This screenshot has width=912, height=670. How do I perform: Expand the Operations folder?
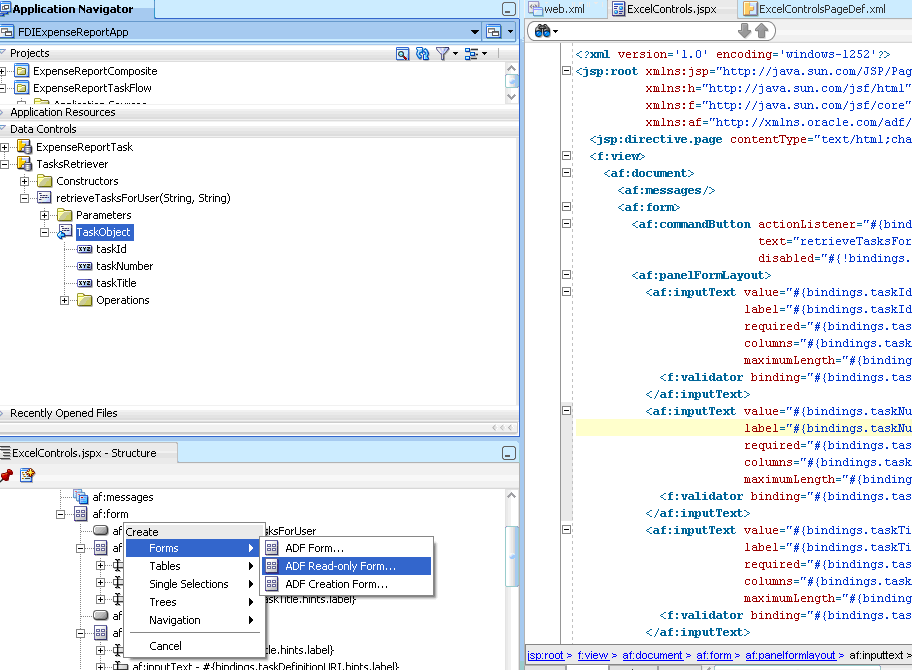tap(65, 300)
